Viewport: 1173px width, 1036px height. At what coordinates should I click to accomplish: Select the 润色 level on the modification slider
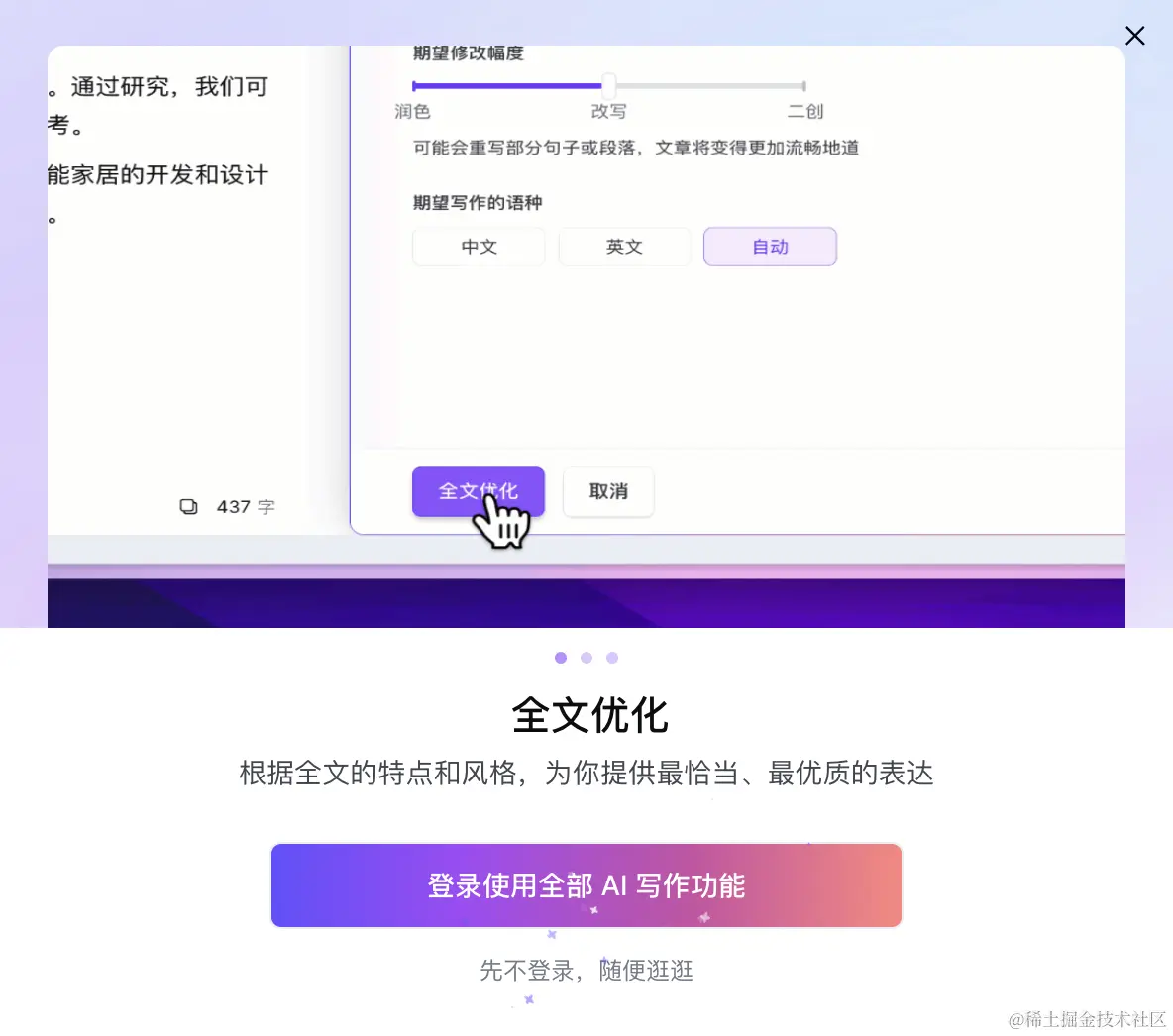(x=412, y=85)
